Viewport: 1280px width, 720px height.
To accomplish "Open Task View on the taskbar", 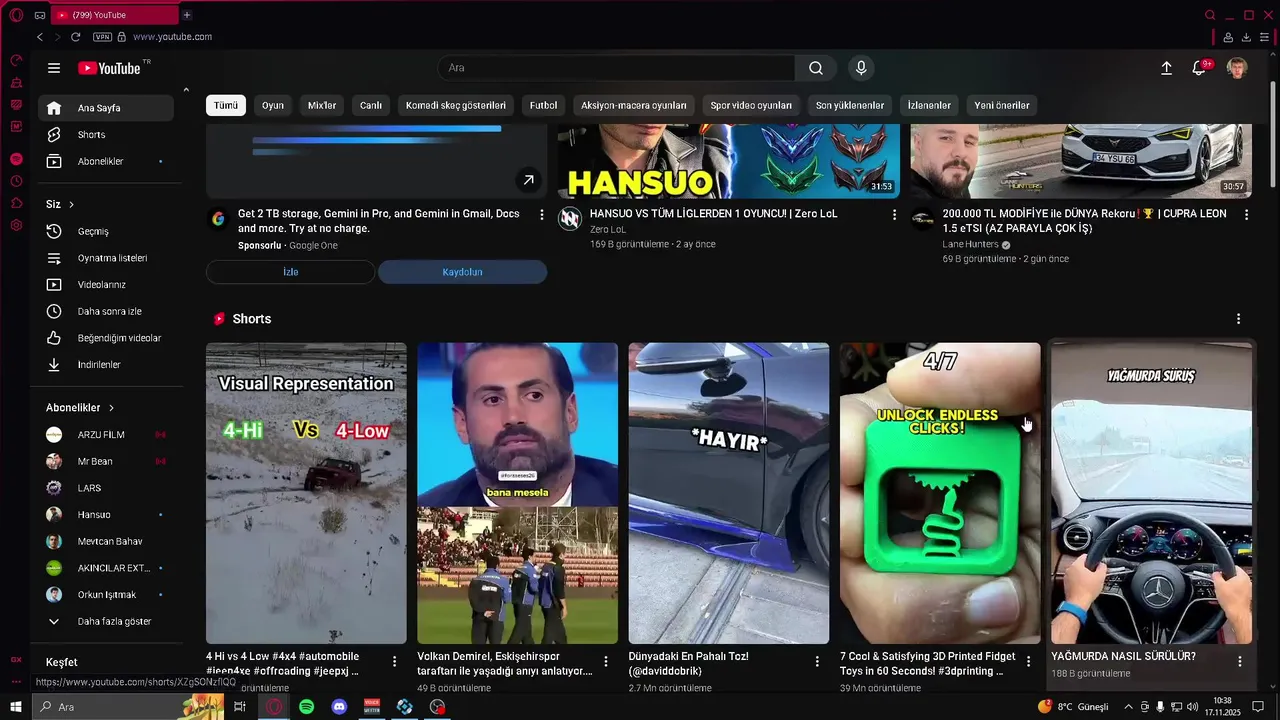I will [240, 707].
